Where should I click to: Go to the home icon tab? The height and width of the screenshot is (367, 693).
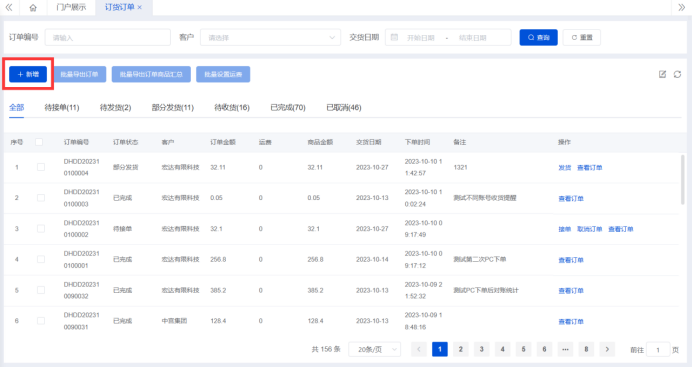click(33, 8)
